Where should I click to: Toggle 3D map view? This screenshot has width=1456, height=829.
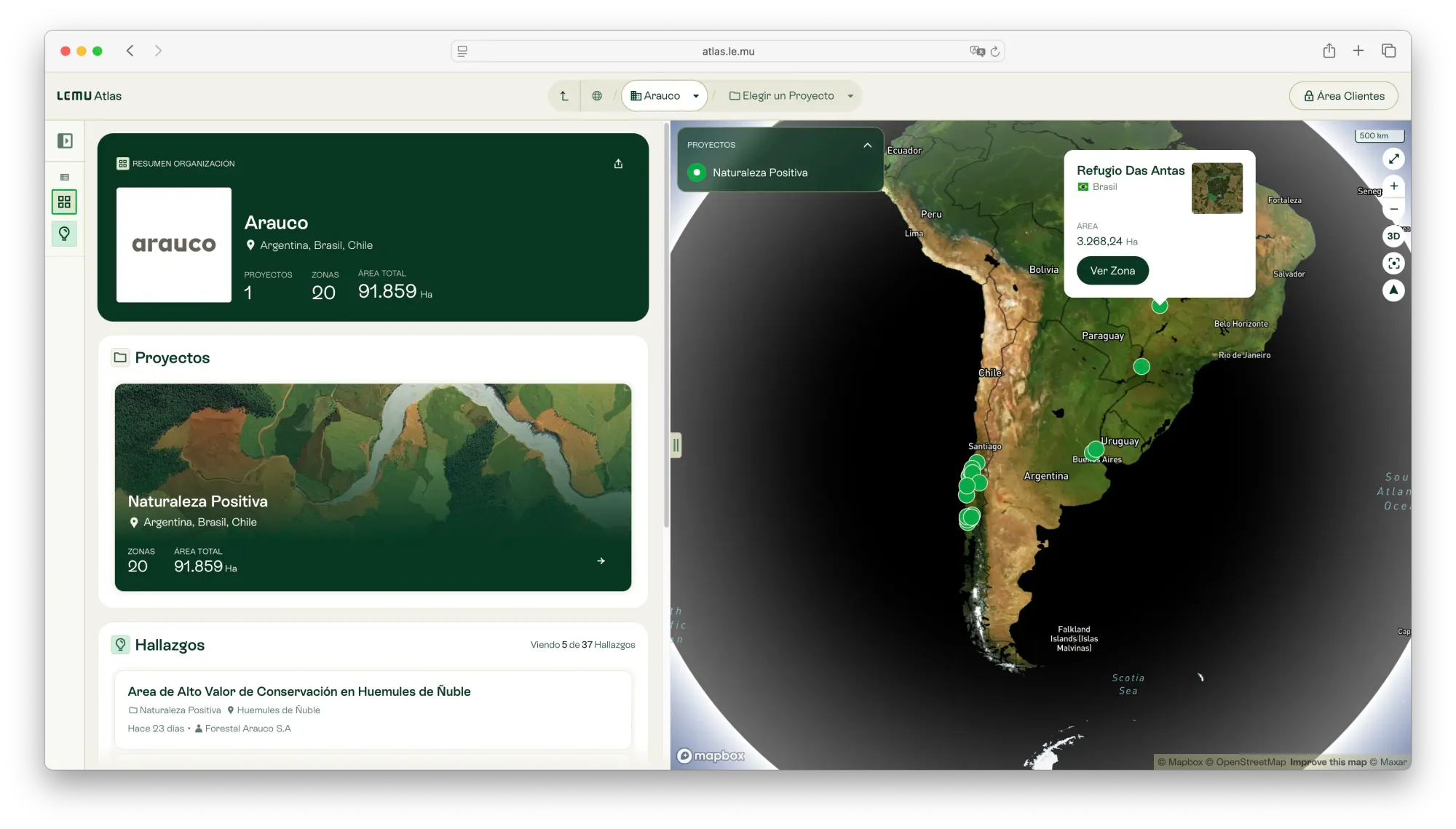coord(1393,236)
